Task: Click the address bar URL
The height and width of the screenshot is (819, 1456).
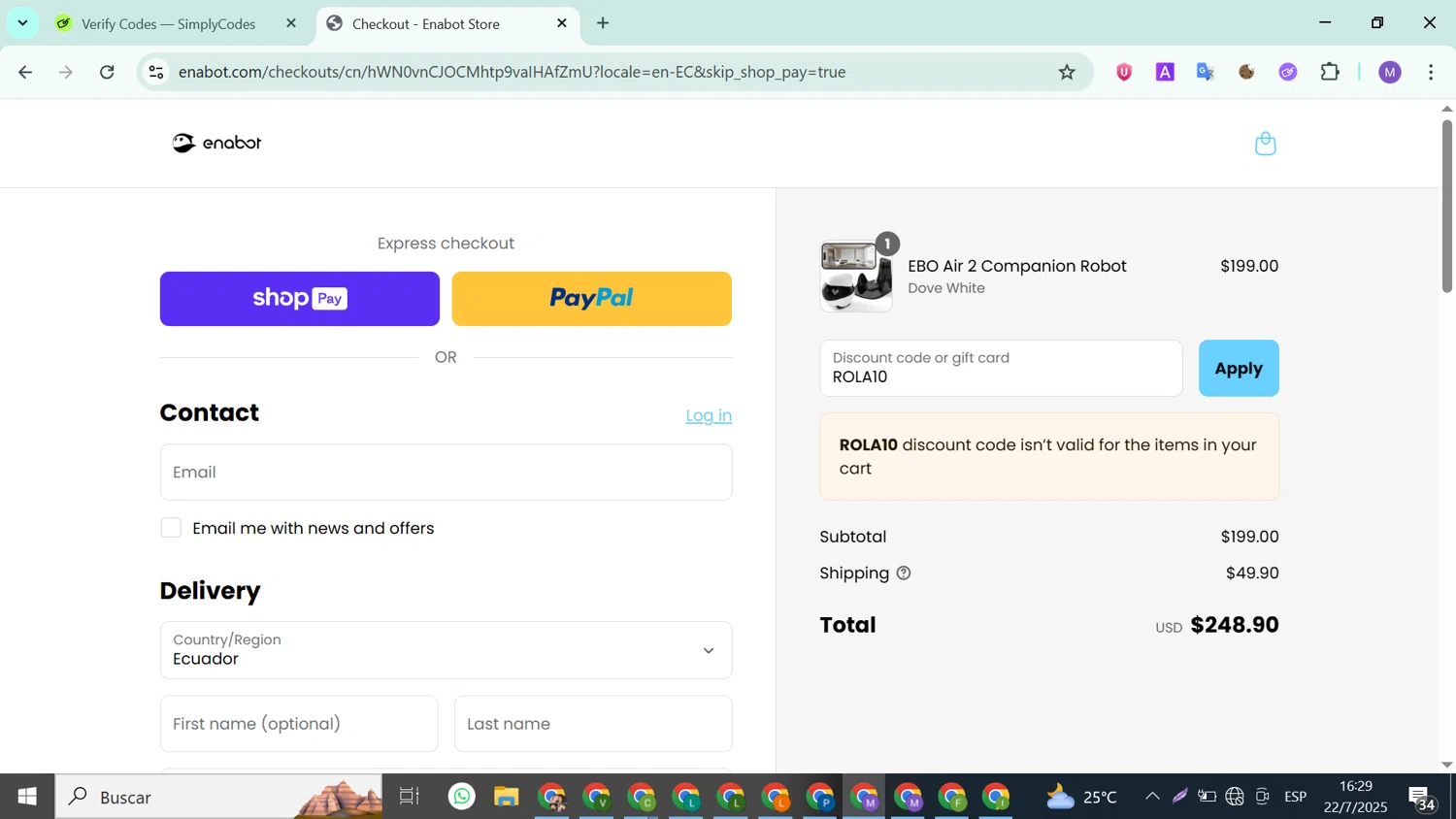Action: [x=512, y=72]
